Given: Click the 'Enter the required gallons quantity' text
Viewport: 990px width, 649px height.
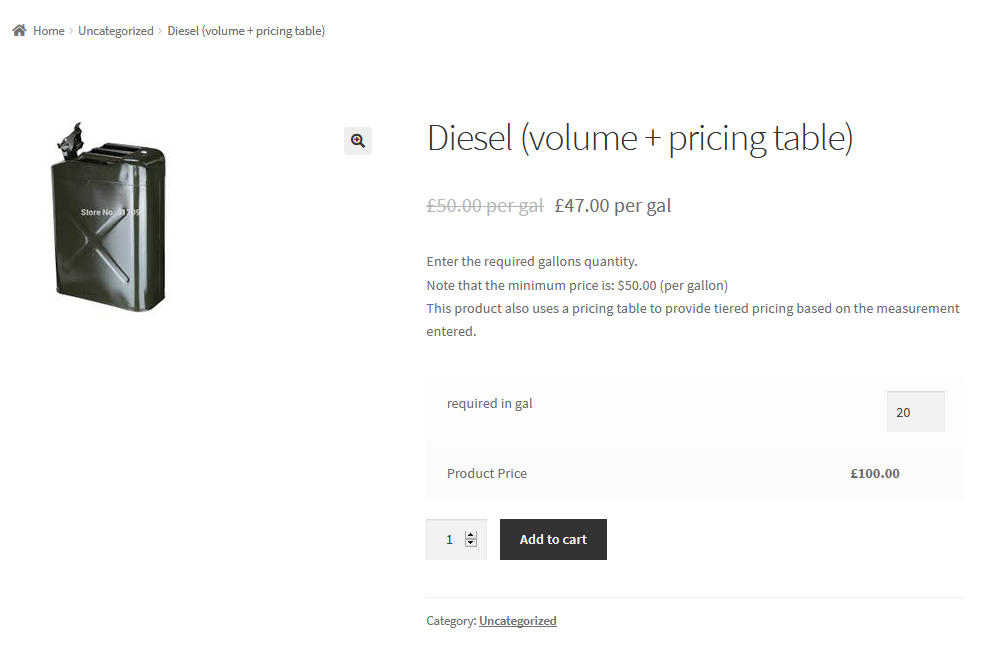Looking at the screenshot, I should pyautogui.click(x=532, y=262).
